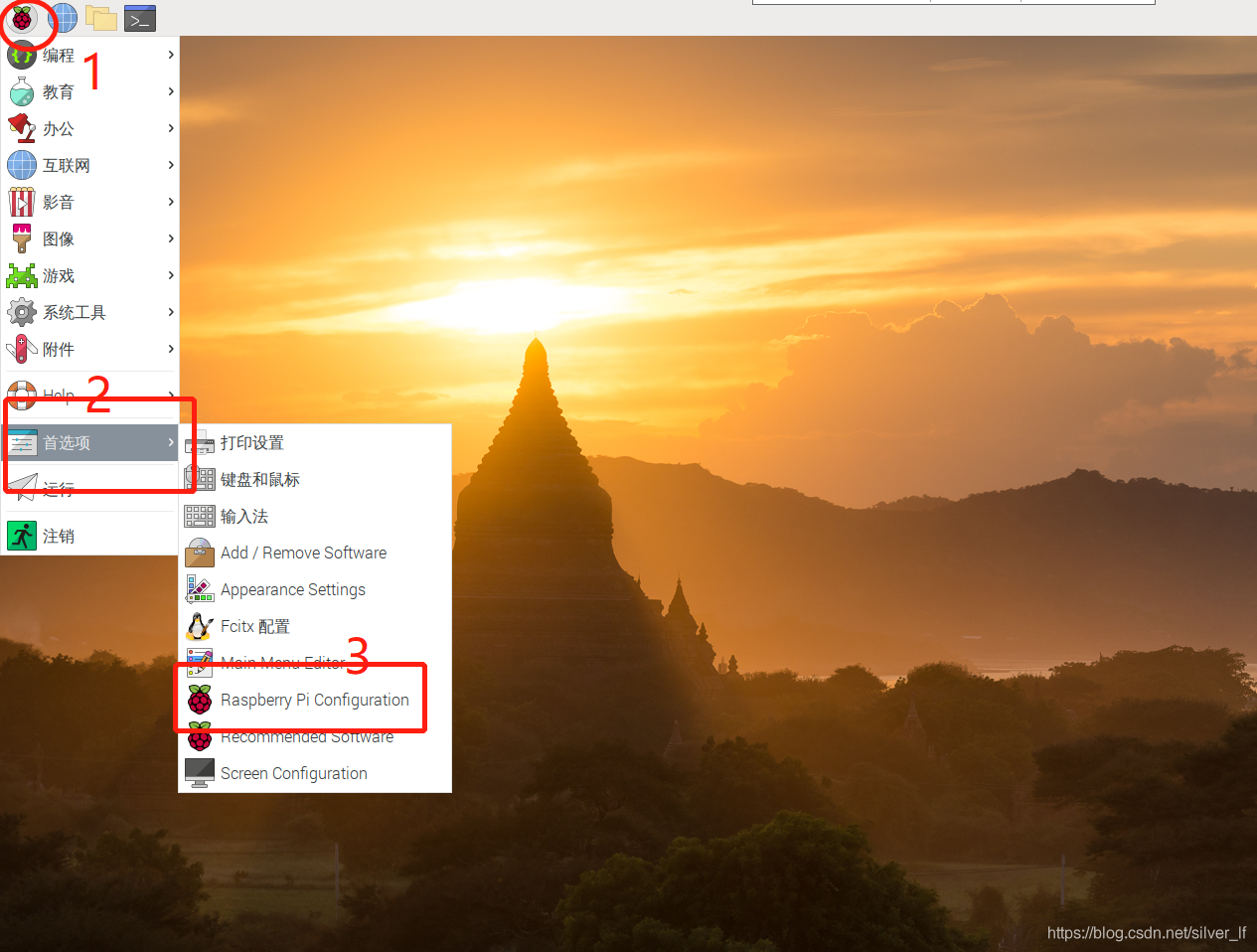Select the 办公 office label
The width and height of the screenshot is (1257, 952).
(59, 128)
